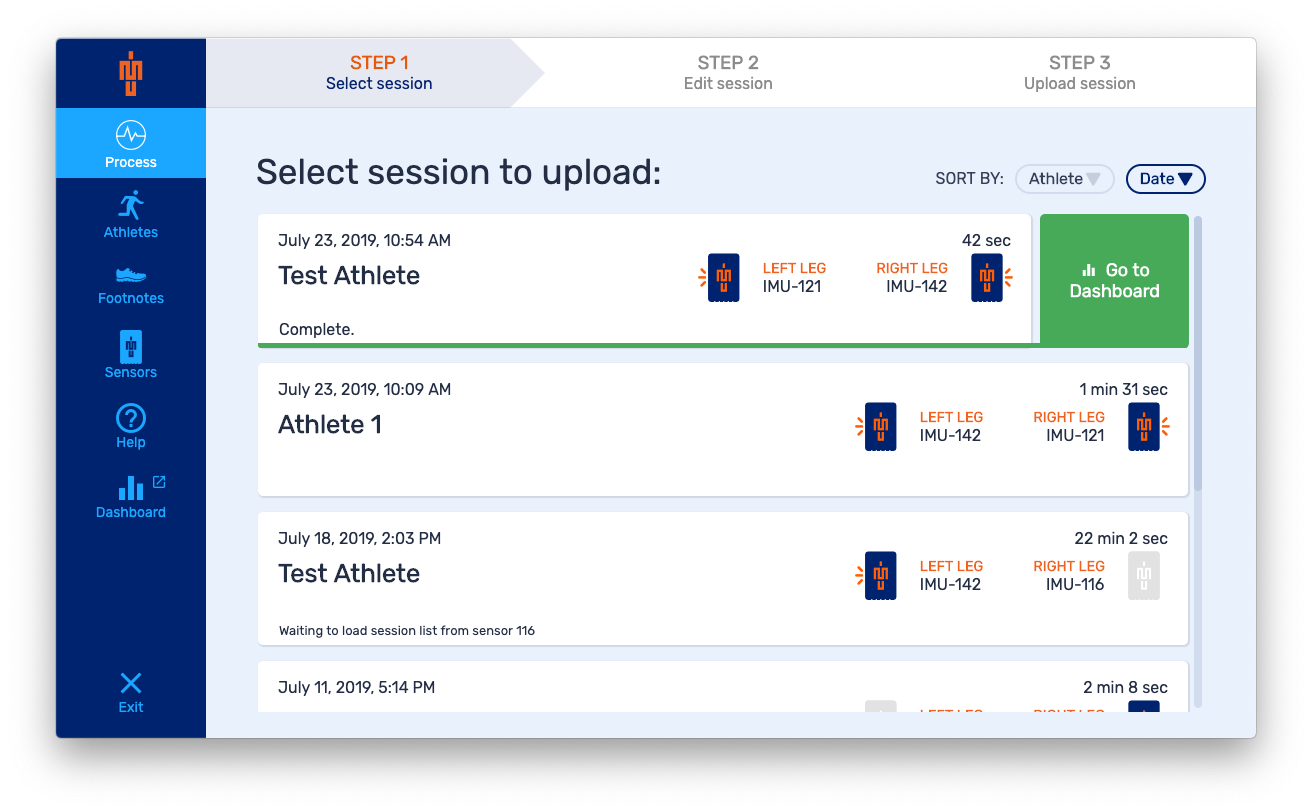Image resolution: width=1312 pixels, height=812 pixels.
Task: Select the Footnotes shoe icon
Action: click(x=131, y=274)
